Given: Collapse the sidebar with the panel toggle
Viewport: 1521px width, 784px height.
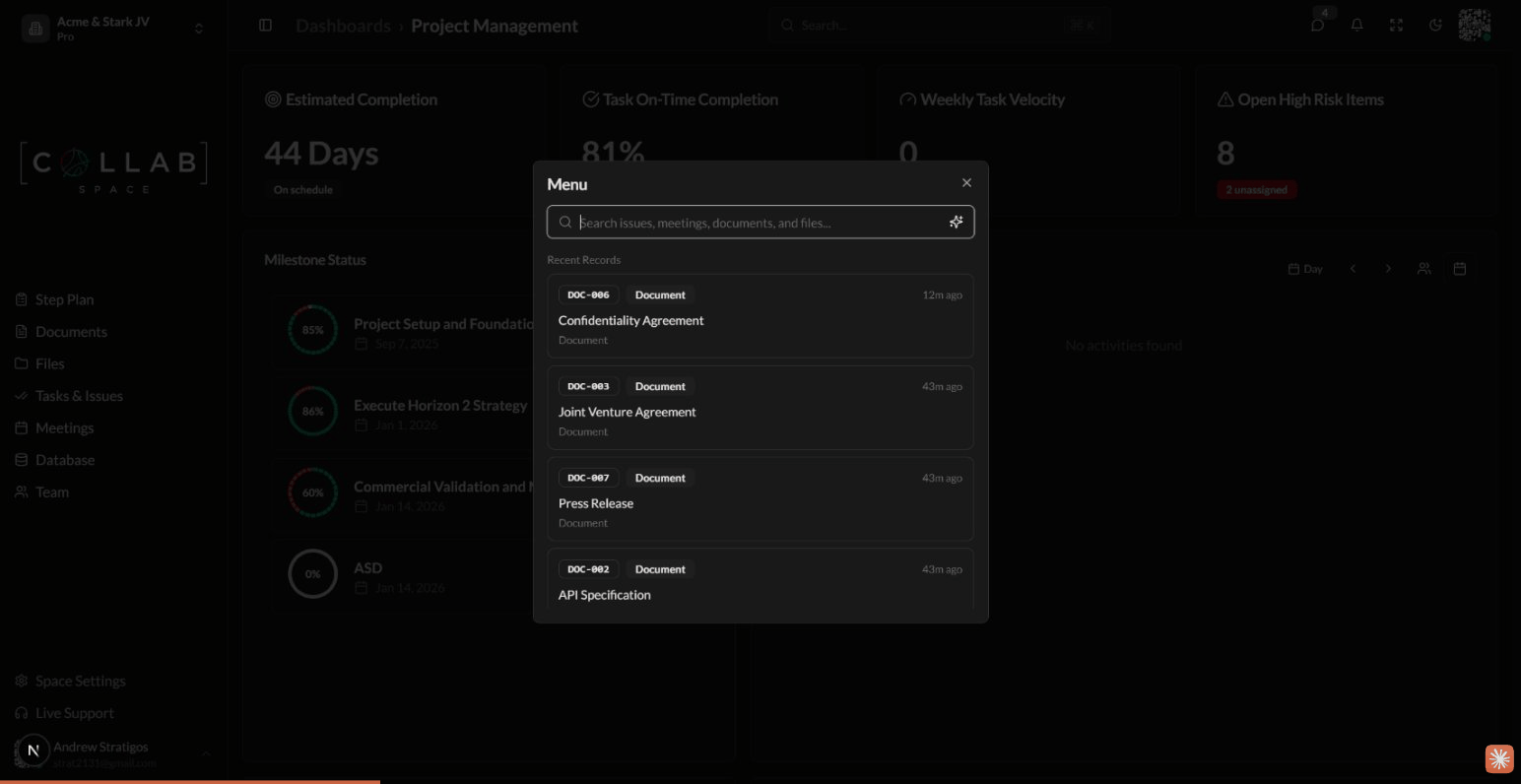Looking at the screenshot, I should [265, 25].
